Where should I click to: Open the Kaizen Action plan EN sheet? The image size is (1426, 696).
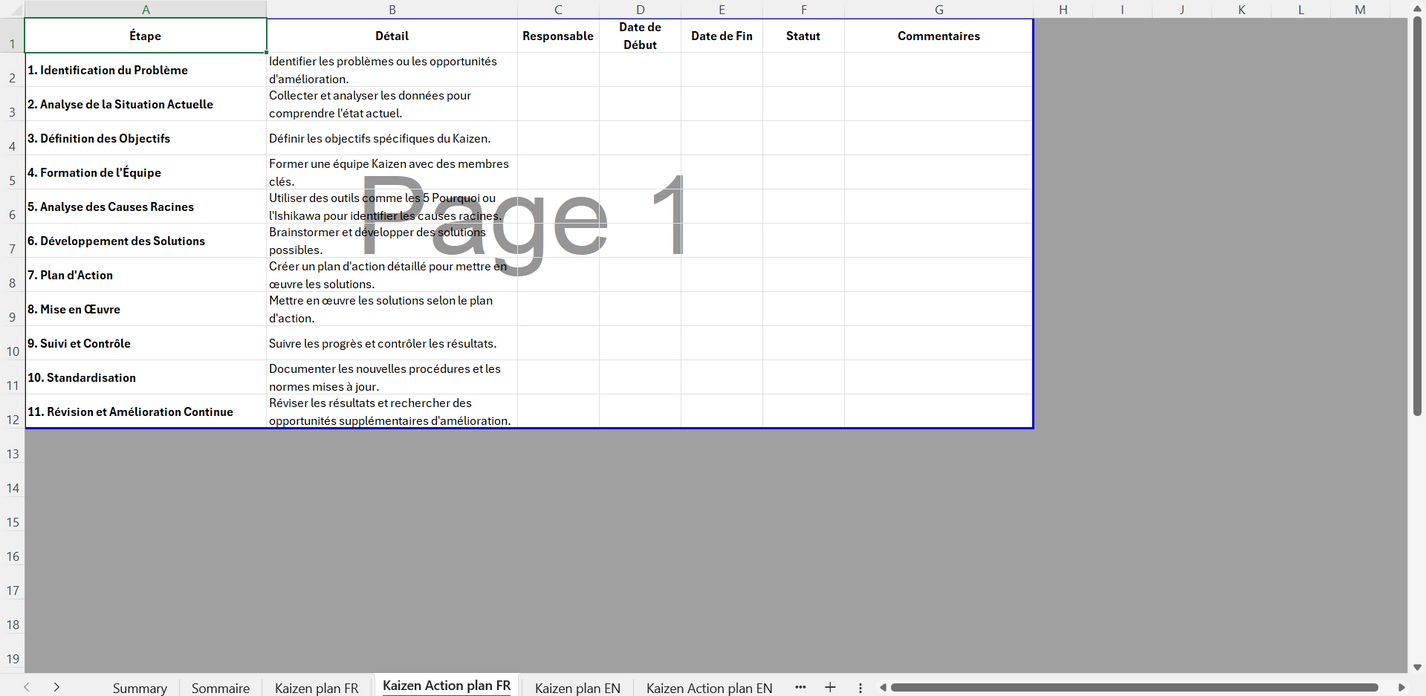(708, 688)
